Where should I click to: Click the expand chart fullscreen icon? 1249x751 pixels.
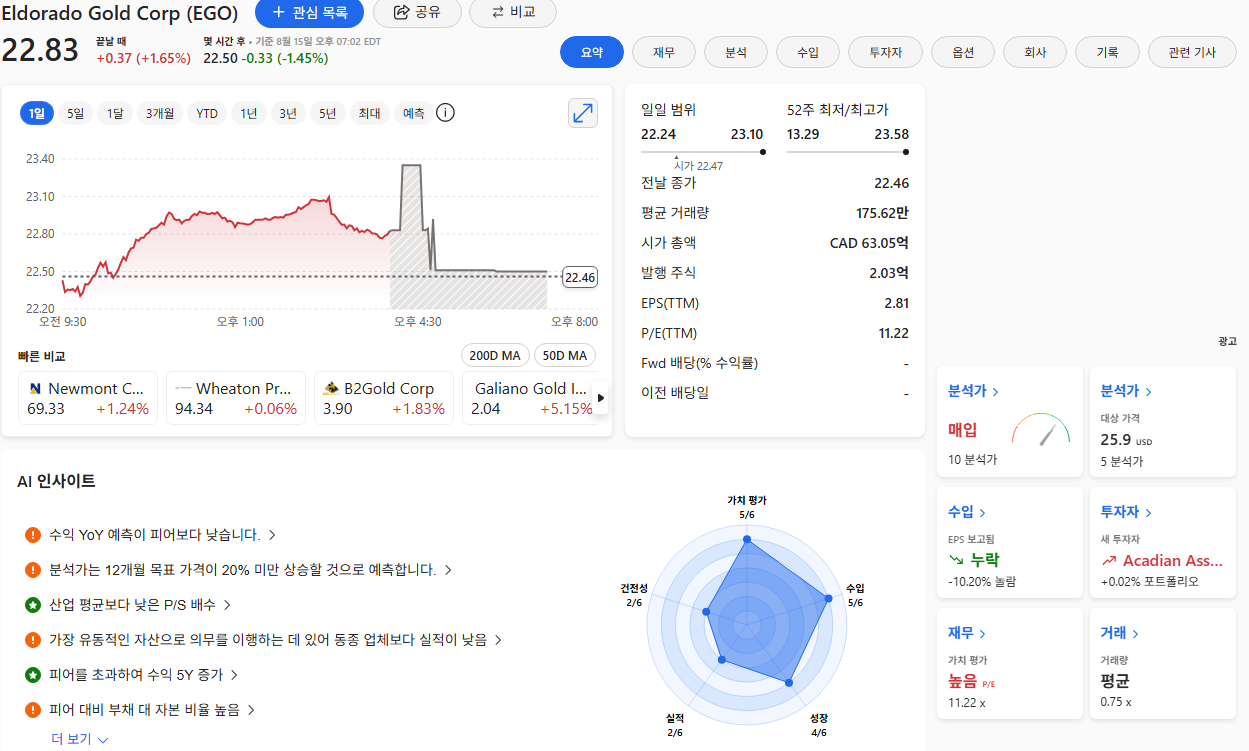click(583, 113)
